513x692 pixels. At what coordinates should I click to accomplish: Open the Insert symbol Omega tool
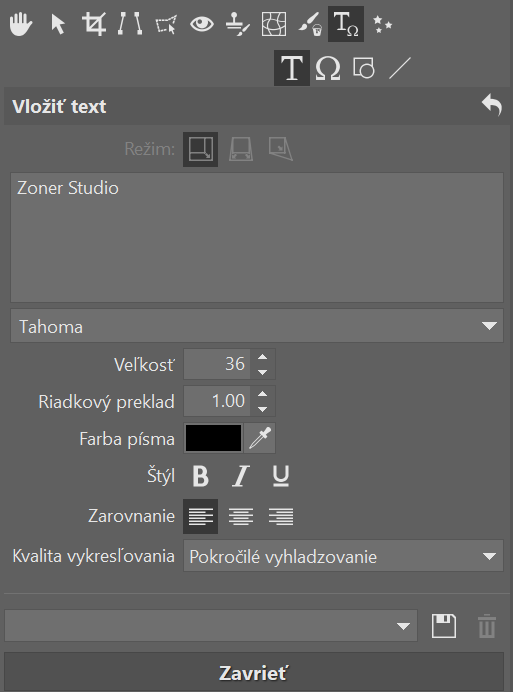tap(328, 68)
